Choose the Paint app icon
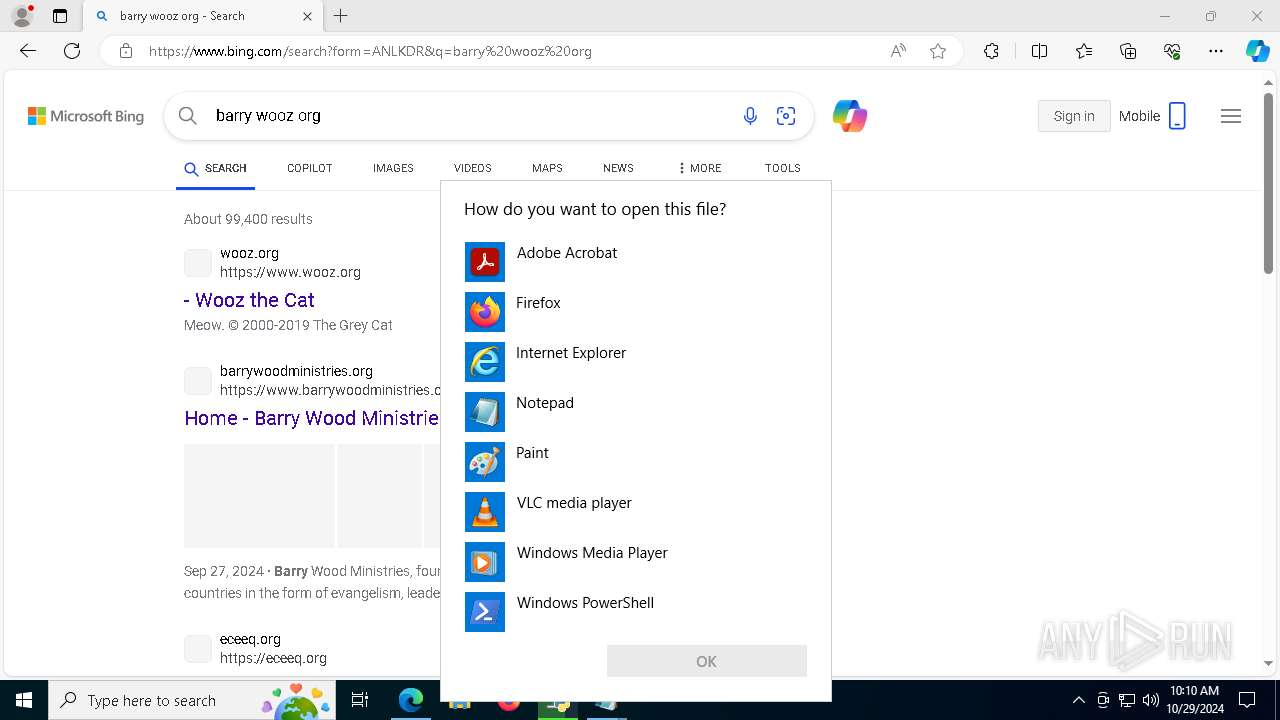The height and width of the screenshot is (720, 1280). tap(485, 462)
